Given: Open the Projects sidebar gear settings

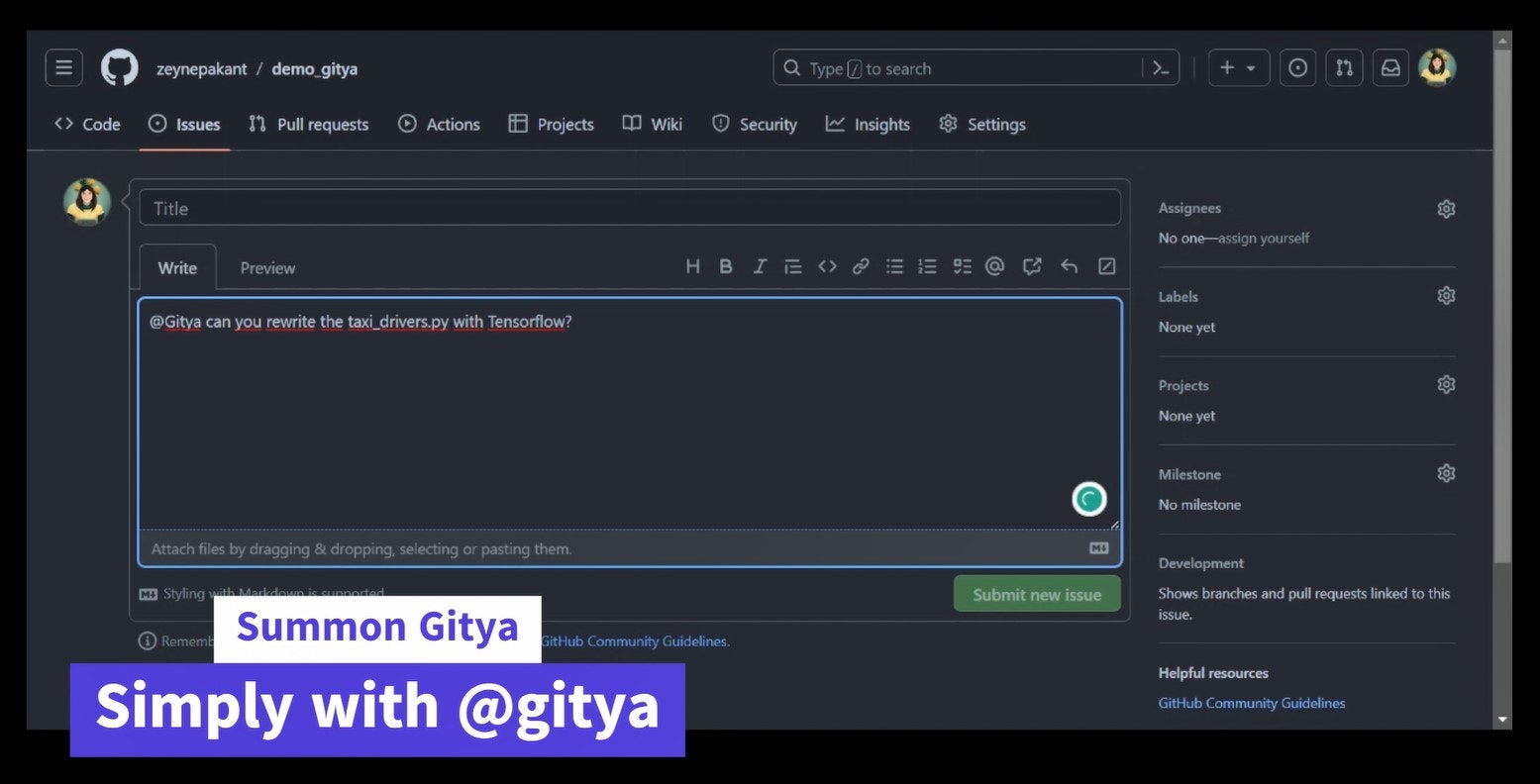Looking at the screenshot, I should (1446, 384).
